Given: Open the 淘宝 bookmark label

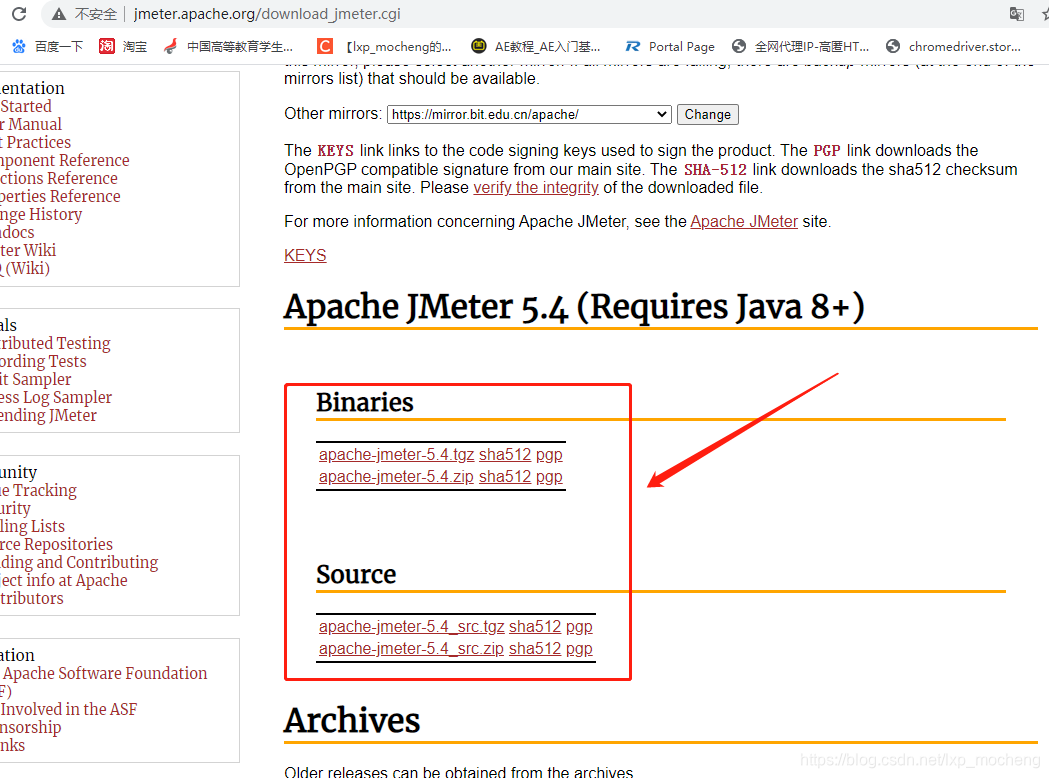Looking at the screenshot, I should (x=134, y=46).
